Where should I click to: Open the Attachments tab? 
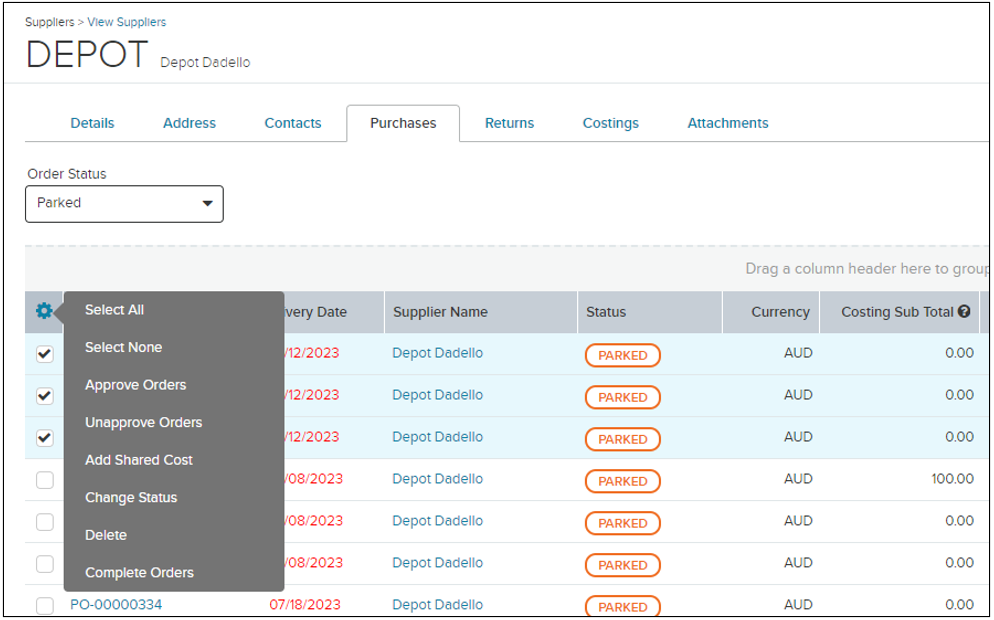[x=728, y=123]
